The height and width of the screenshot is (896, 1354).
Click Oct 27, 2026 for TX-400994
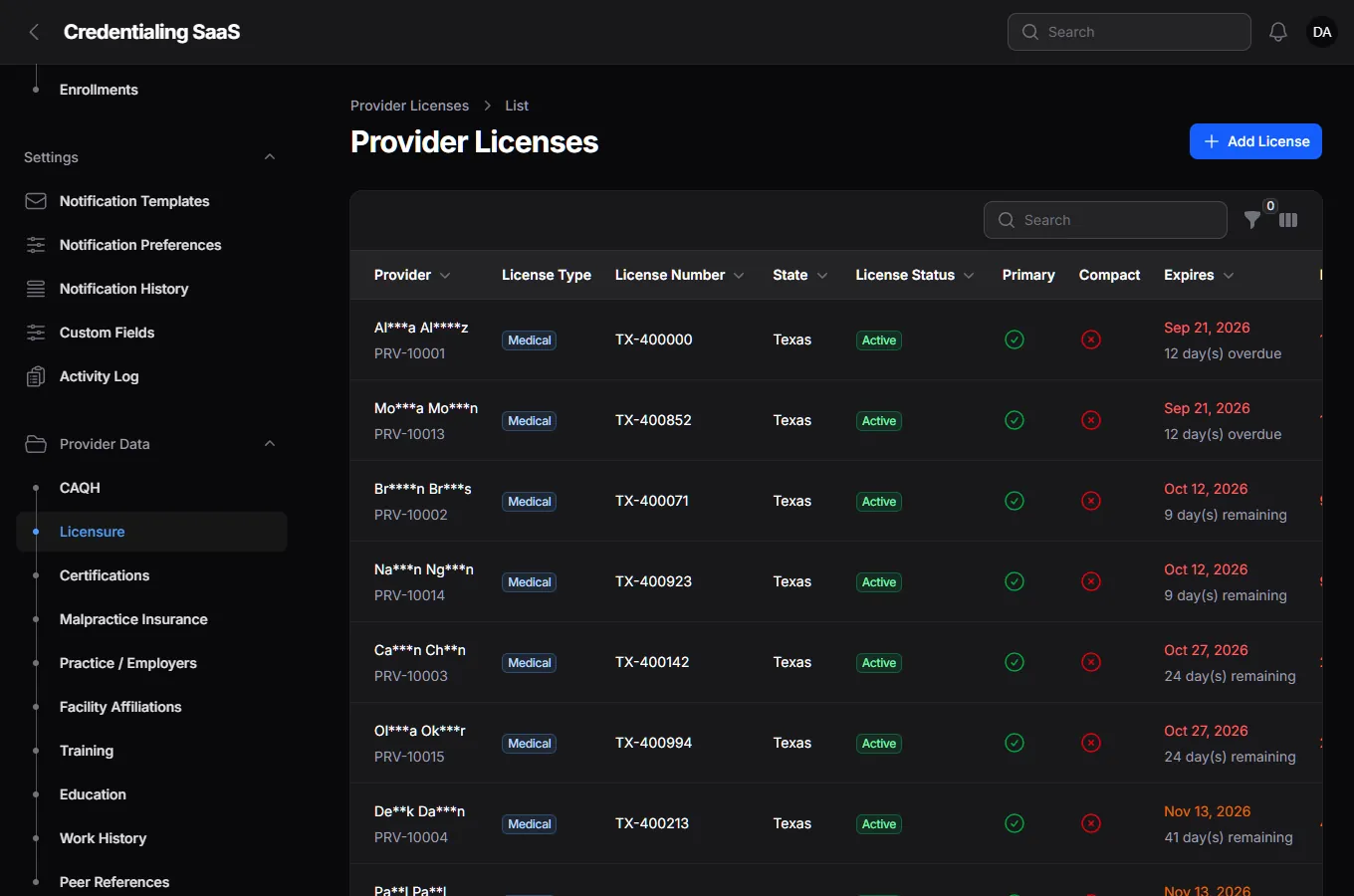(x=1206, y=731)
